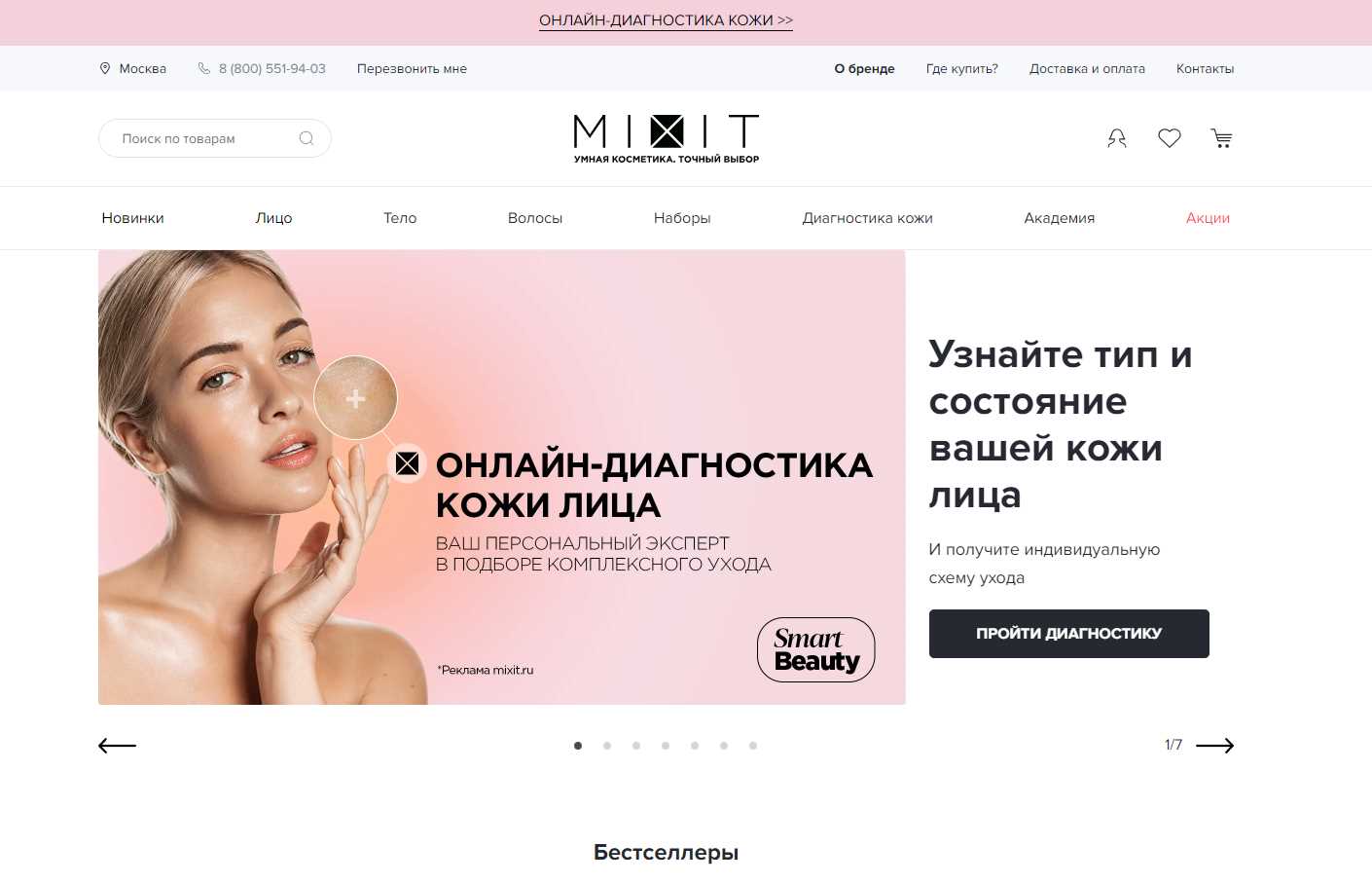
Task: Select the fourth carousel dot
Action: tap(666, 746)
